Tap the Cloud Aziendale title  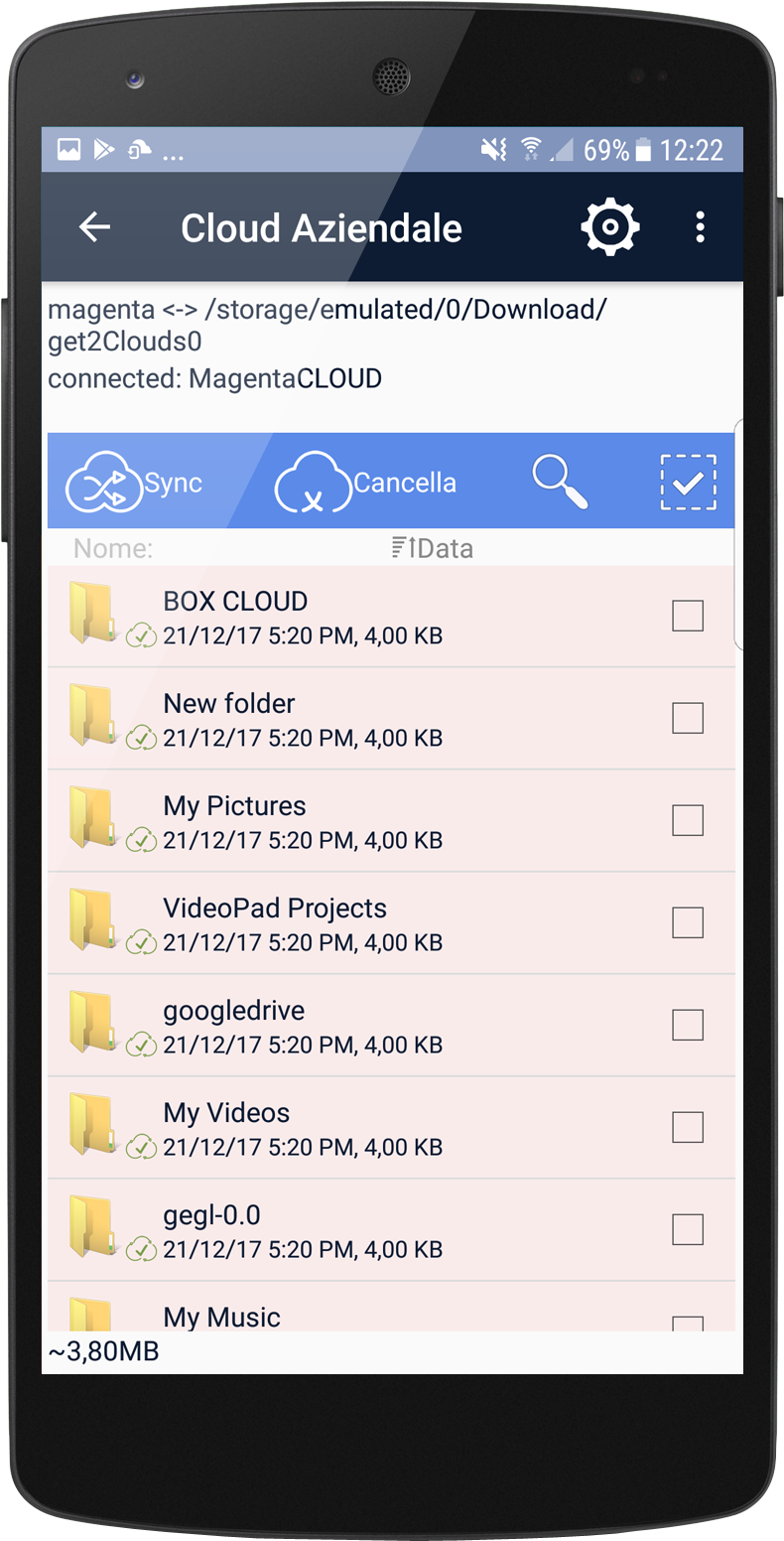point(322,228)
